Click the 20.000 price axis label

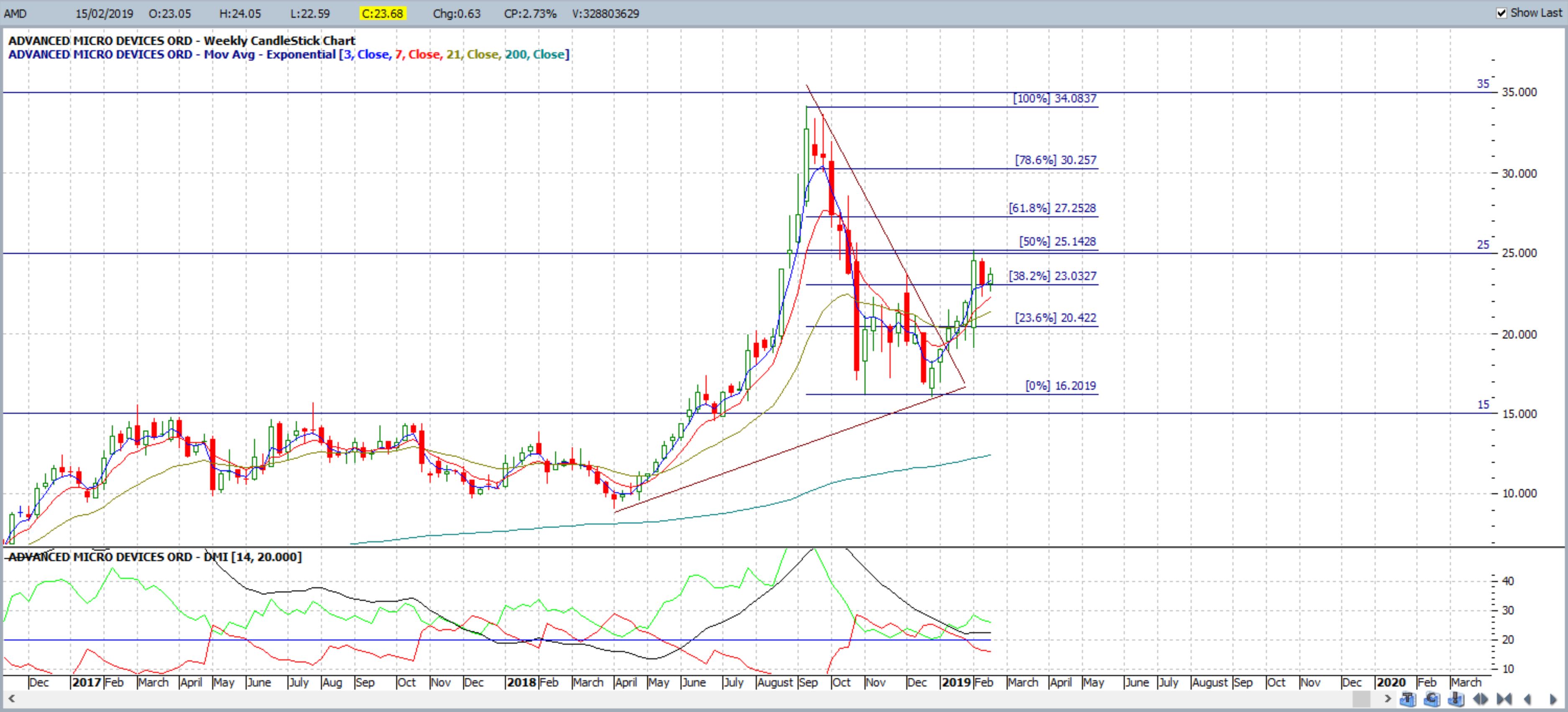point(1519,335)
